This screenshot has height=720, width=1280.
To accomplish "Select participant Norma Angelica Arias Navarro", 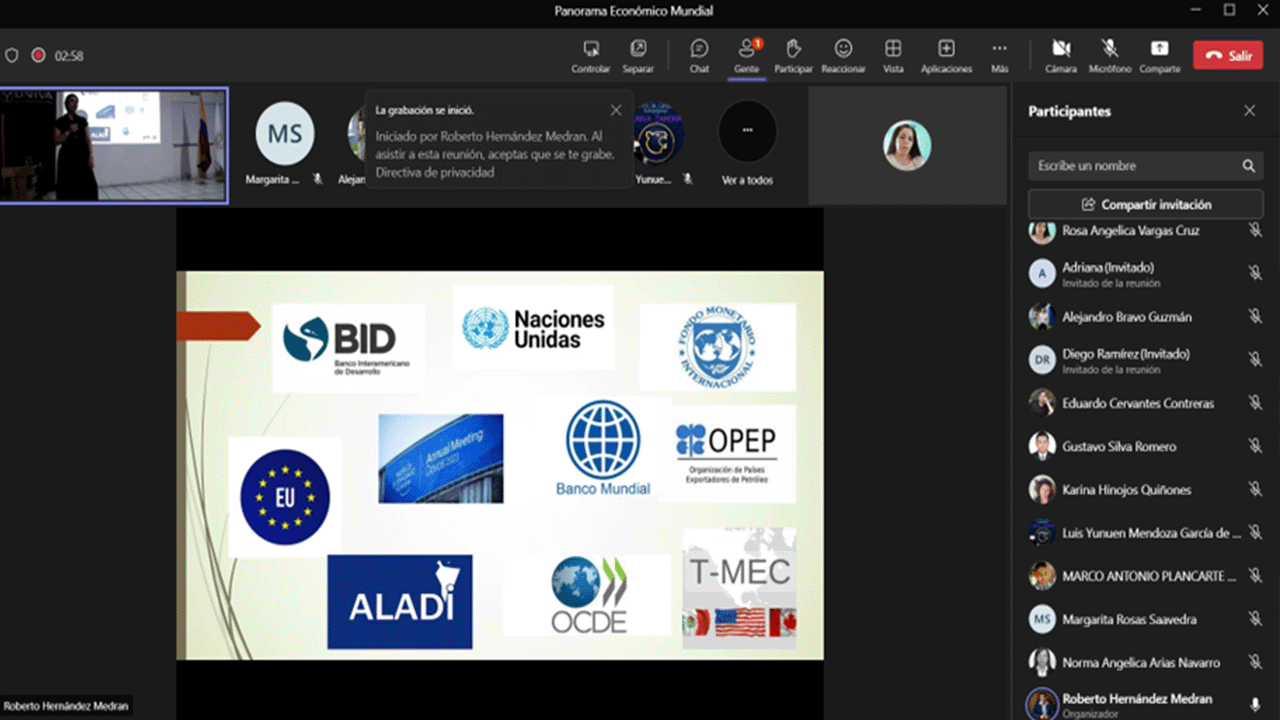I will coord(1146,662).
